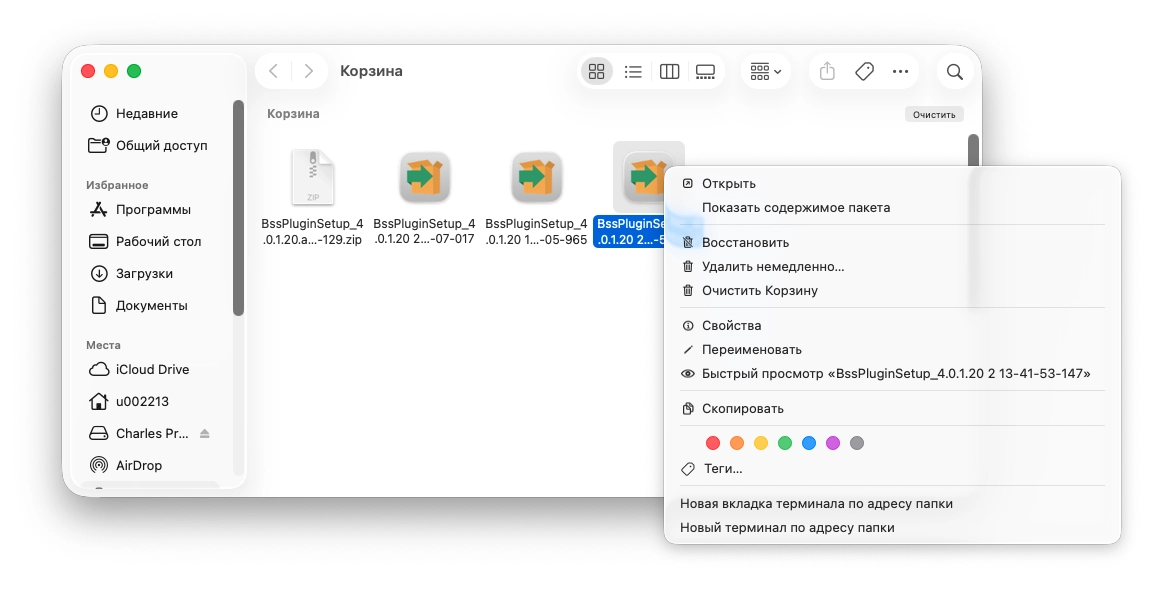Choose Восстановить from the context menu
Image resolution: width=1174 pixels, height=592 pixels.
(745, 243)
